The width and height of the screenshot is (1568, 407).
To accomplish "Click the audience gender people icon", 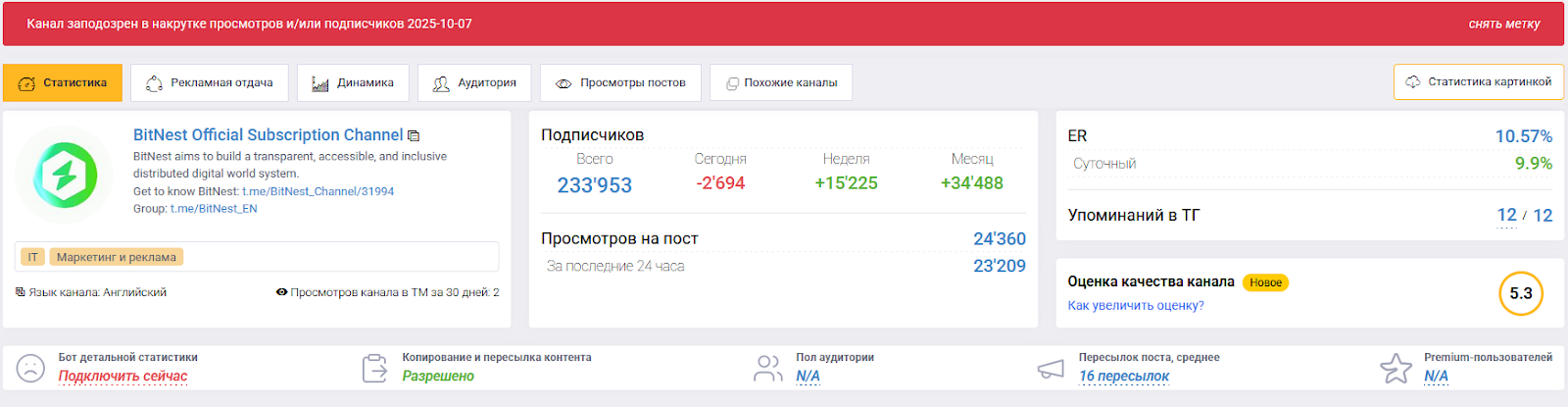I will pyautogui.click(x=768, y=369).
